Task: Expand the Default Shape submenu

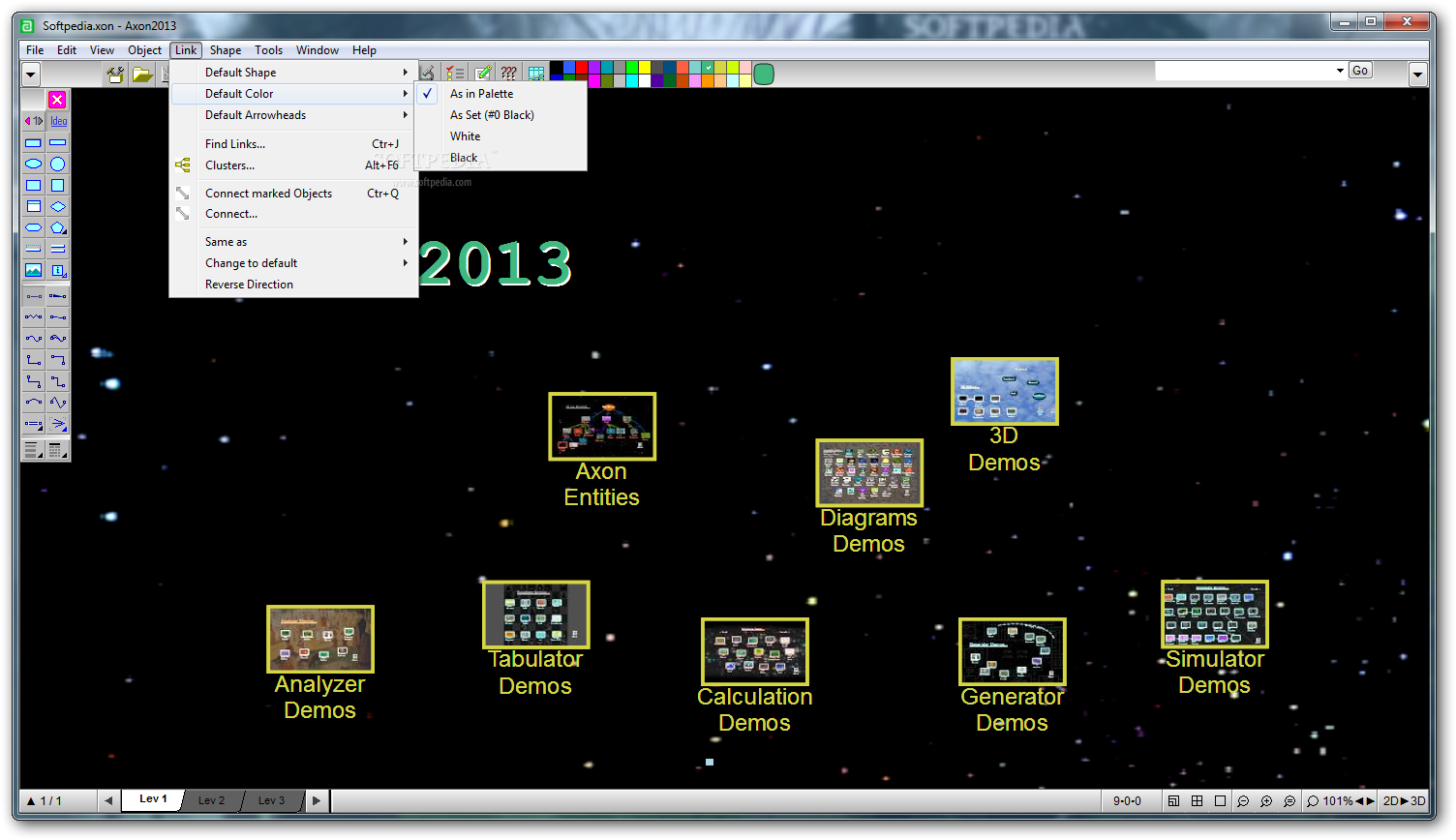Action: (x=294, y=73)
